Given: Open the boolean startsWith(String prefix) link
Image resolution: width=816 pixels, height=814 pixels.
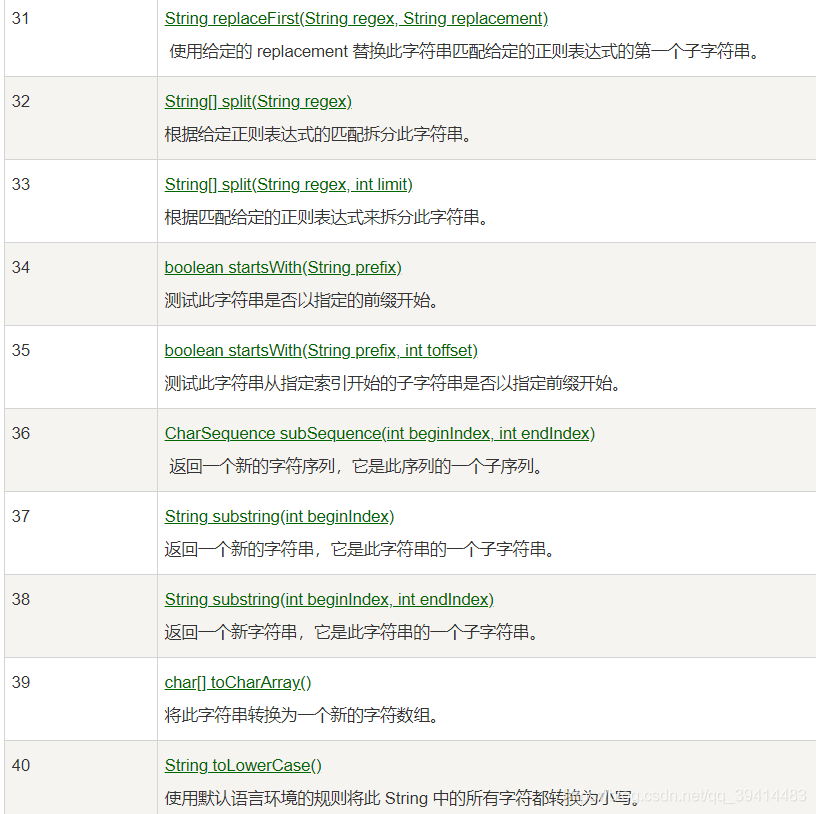Looking at the screenshot, I should (283, 268).
